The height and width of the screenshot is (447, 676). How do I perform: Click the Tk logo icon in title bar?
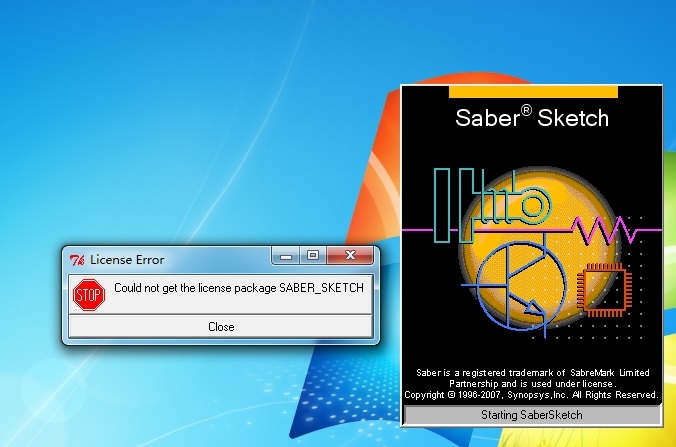(x=77, y=260)
